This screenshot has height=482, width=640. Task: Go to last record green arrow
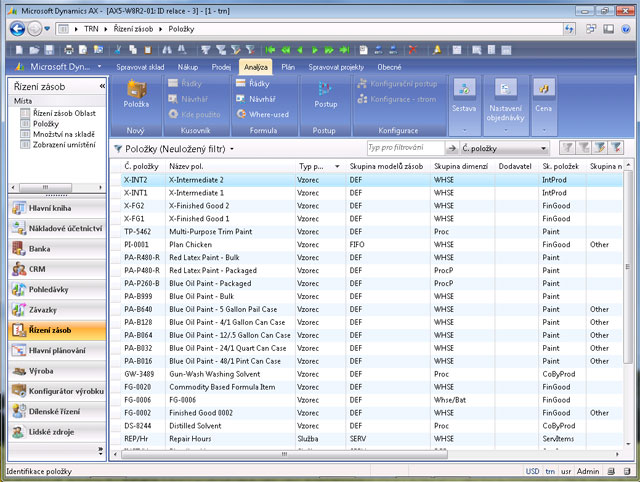pos(345,50)
